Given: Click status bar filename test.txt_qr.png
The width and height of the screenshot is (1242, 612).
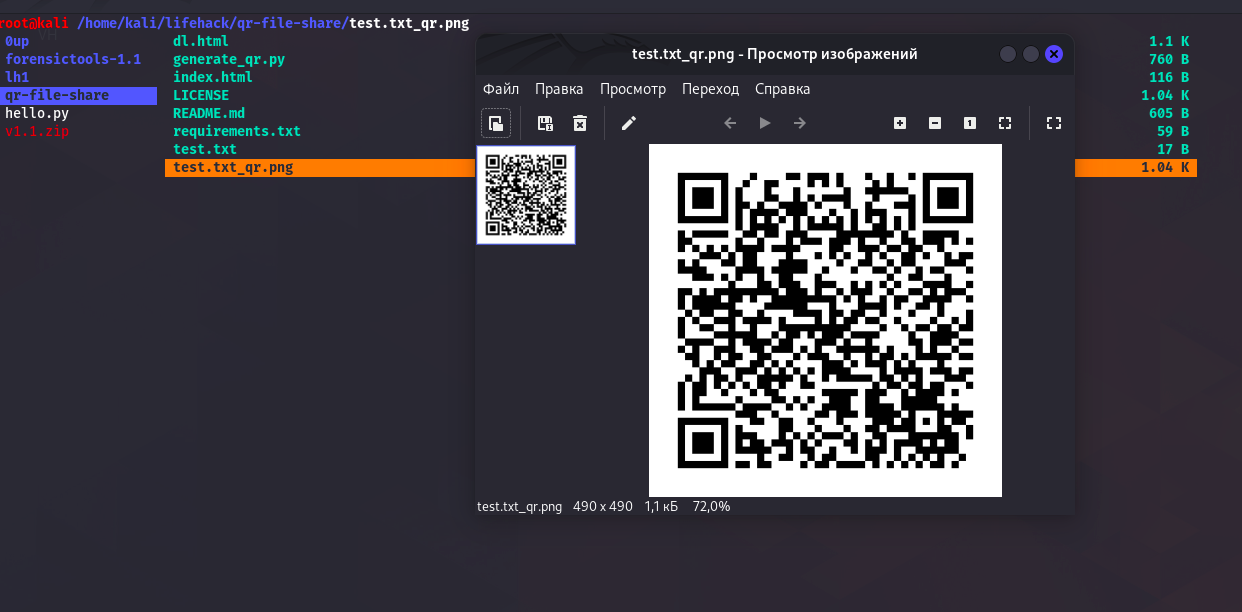Looking at the screenshot, I should pos(520,506).
